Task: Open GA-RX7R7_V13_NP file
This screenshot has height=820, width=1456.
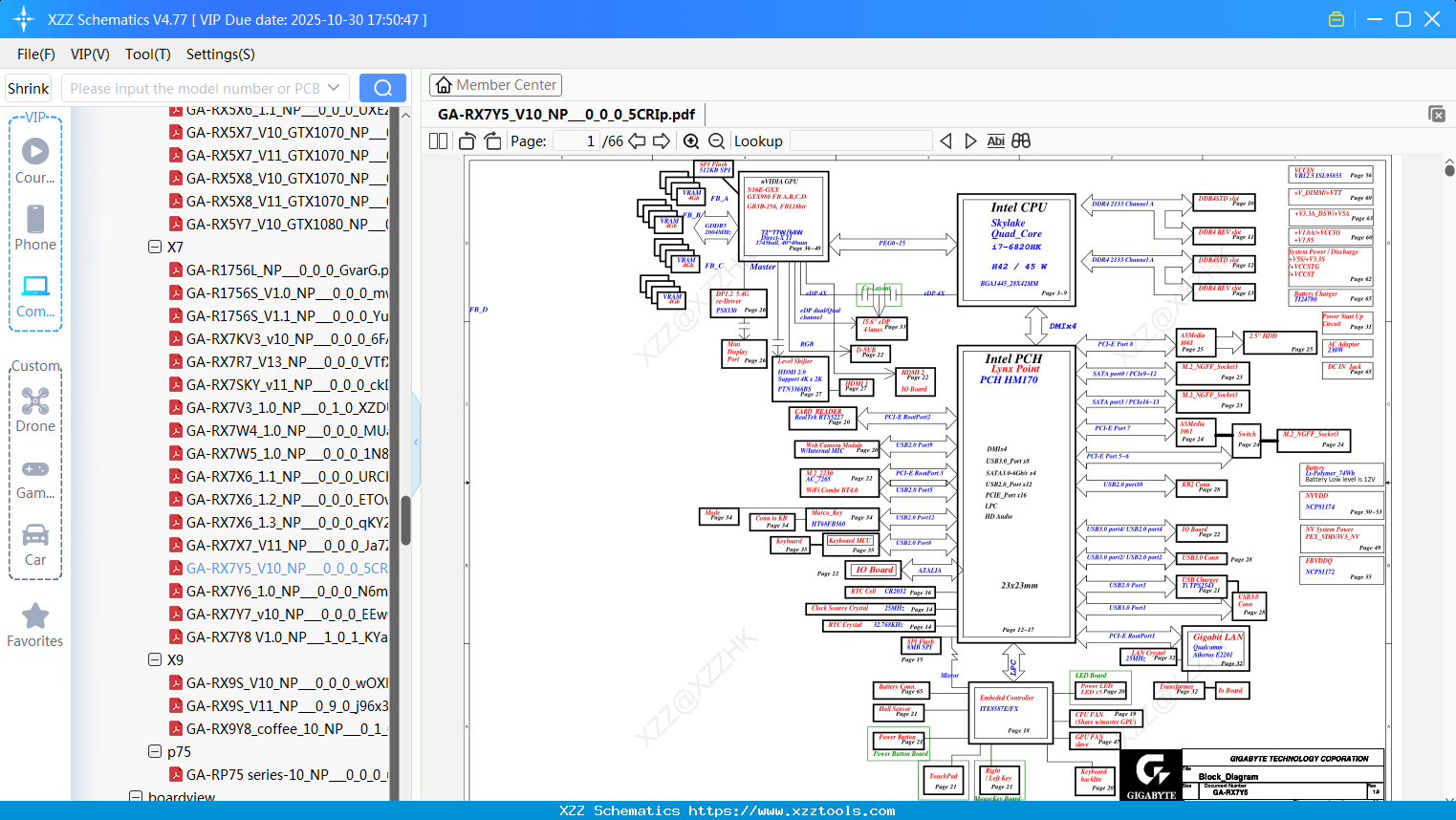Action: (287, 361)
